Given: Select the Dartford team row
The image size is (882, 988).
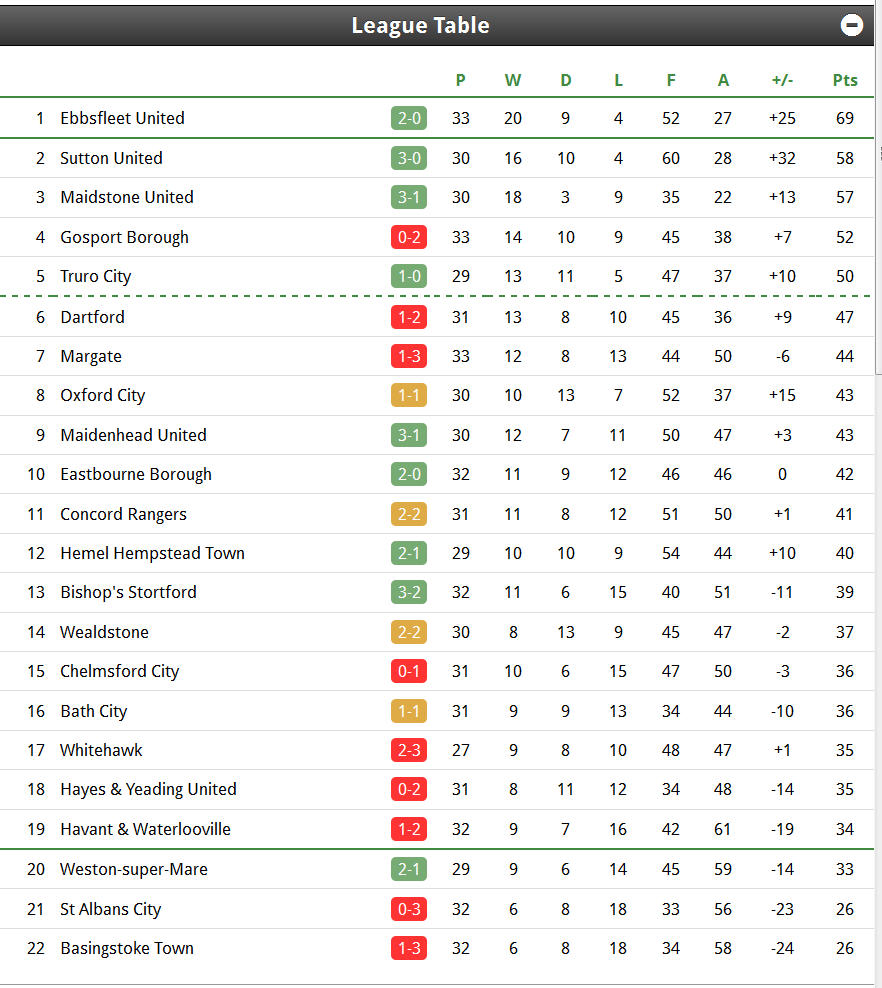Looking at the screenshot, I should 437,317.
